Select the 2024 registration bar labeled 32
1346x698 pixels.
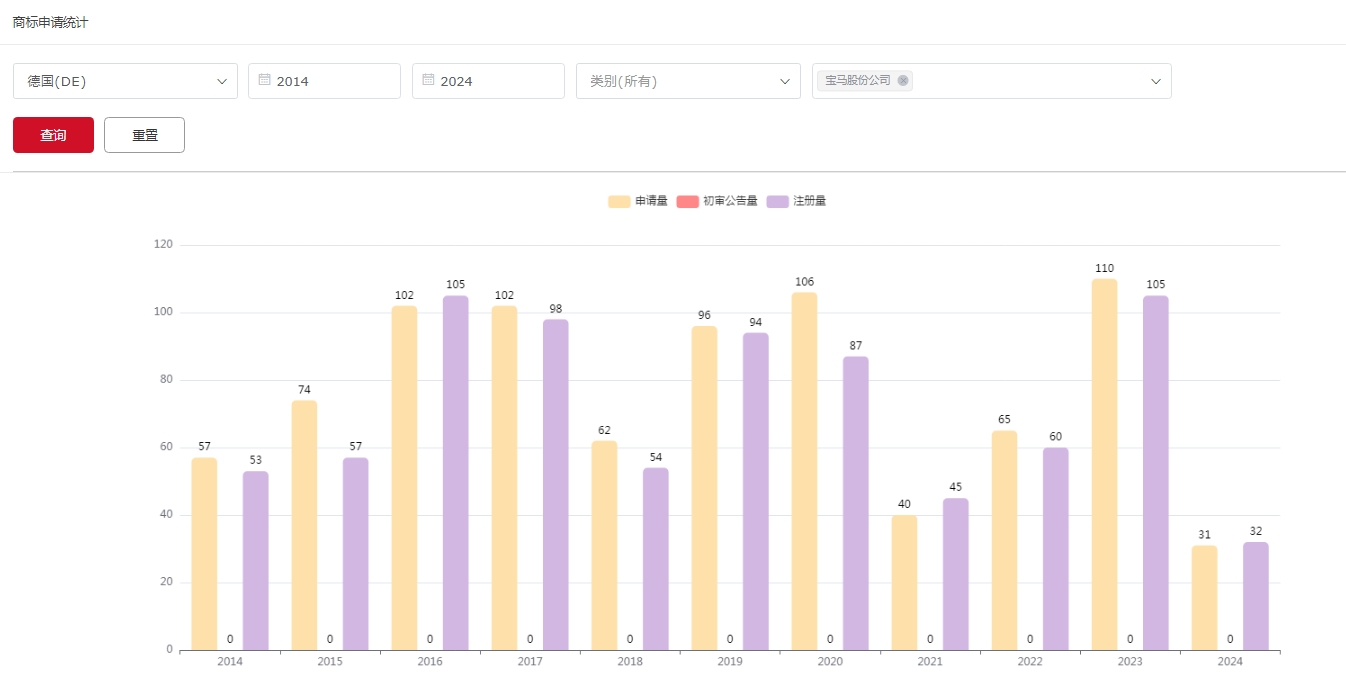point(1255,596)
